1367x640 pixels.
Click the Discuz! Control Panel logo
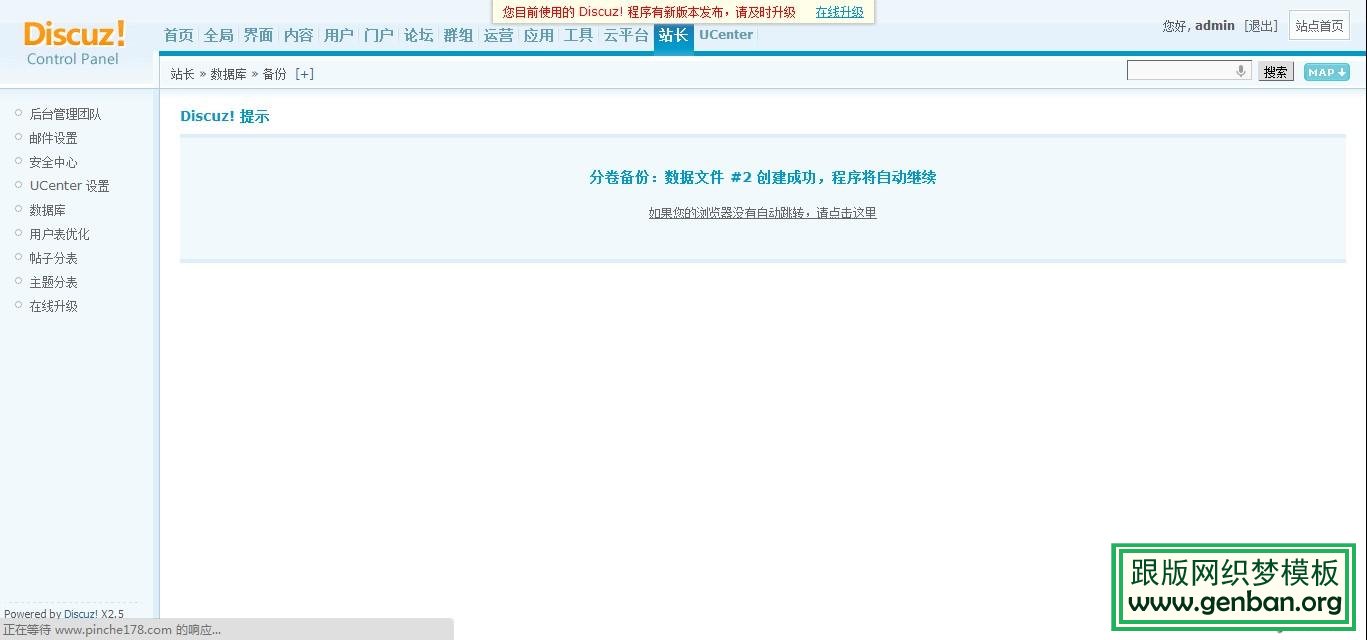(x=74, y=44)
